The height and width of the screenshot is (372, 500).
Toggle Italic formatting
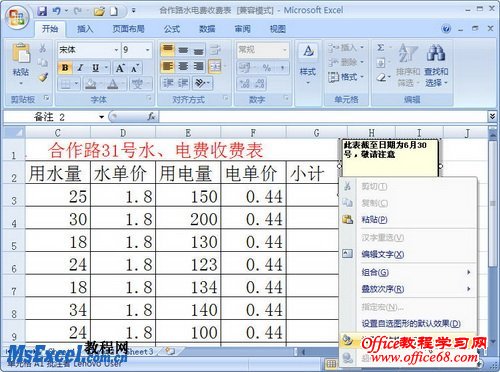tap(80, 68)
